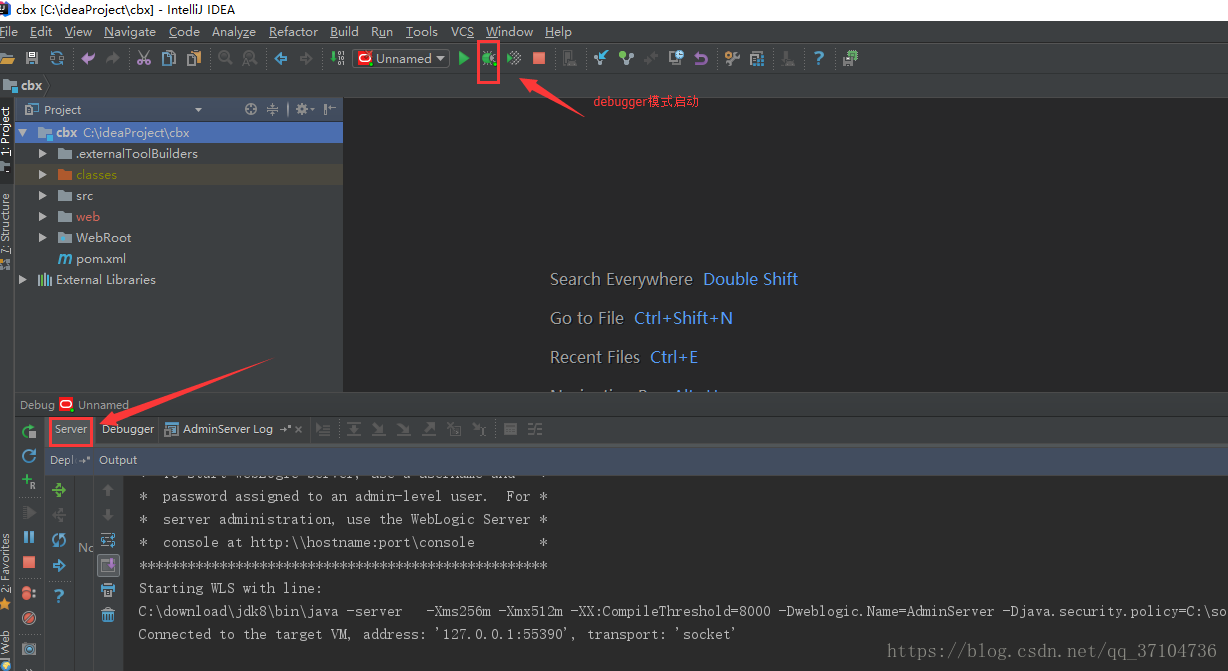This screenshot has width=1228, height=671.
Task: Open help topics with the toolbar question mark
Action: point(819,58)
